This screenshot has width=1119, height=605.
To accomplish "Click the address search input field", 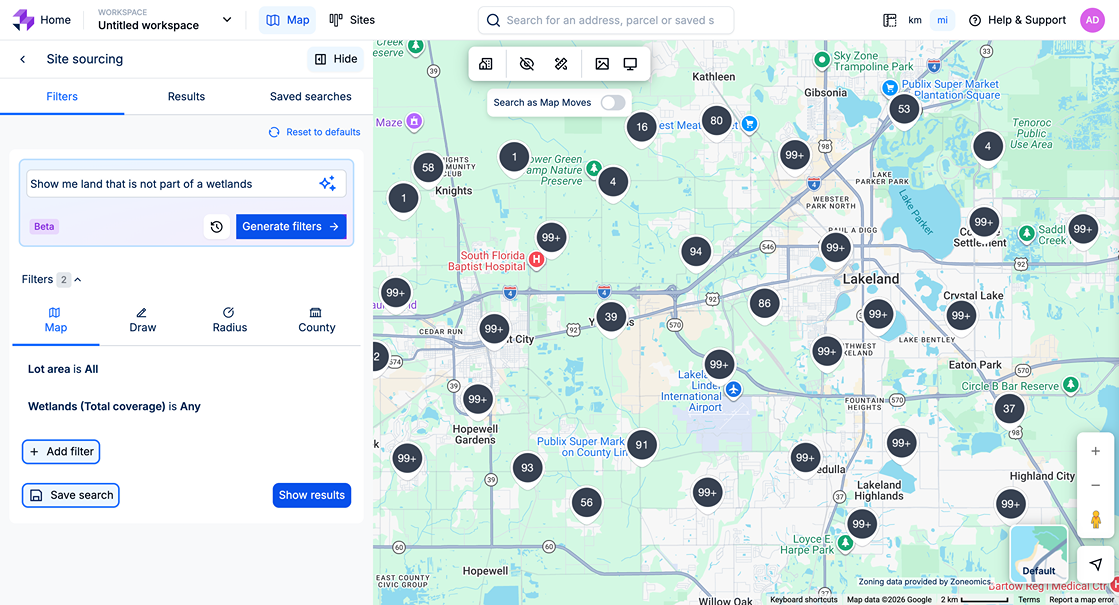I will (x=610, y=20).
